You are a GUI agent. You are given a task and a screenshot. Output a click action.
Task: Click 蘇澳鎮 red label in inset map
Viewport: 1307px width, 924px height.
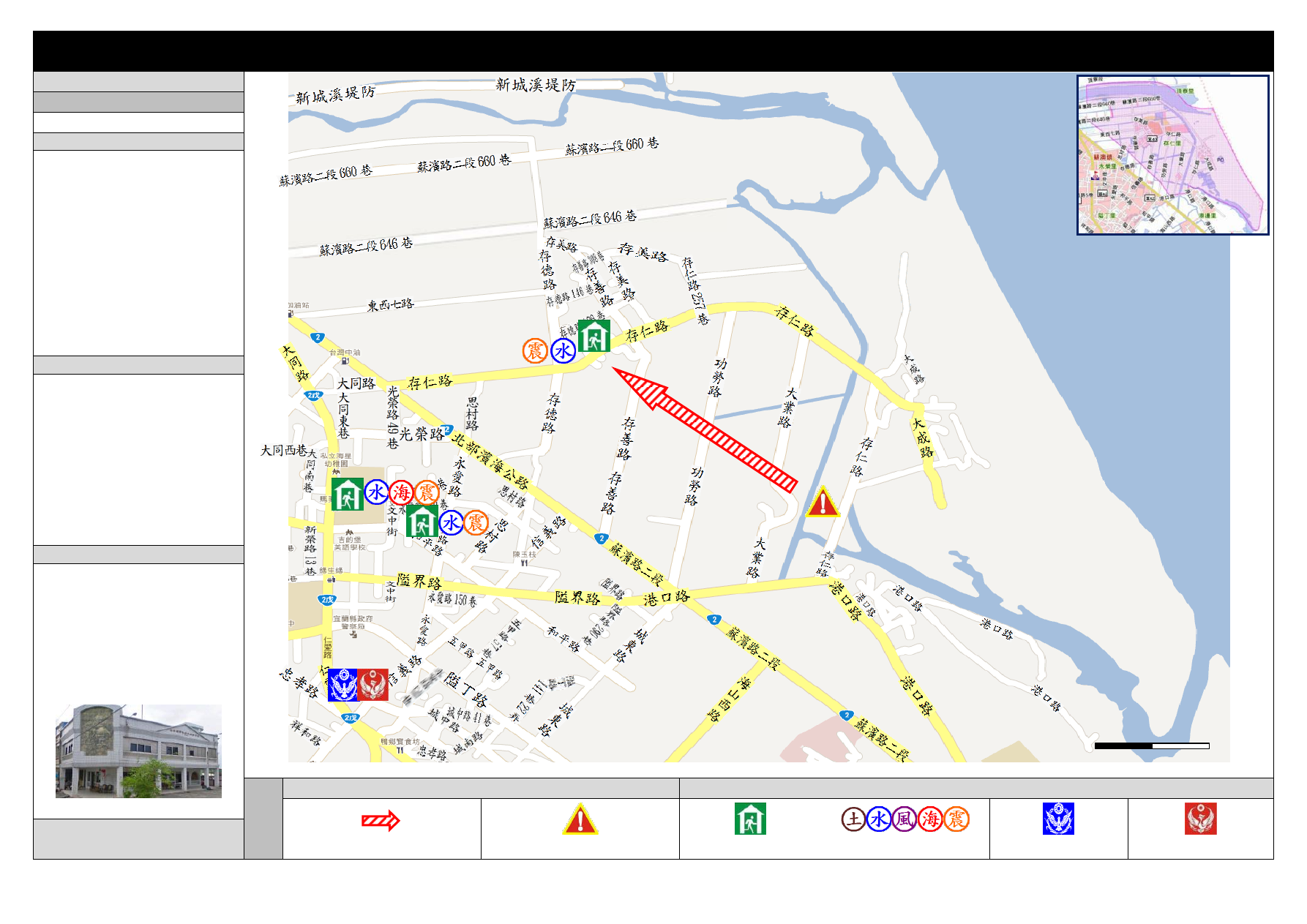[1103, 157]
